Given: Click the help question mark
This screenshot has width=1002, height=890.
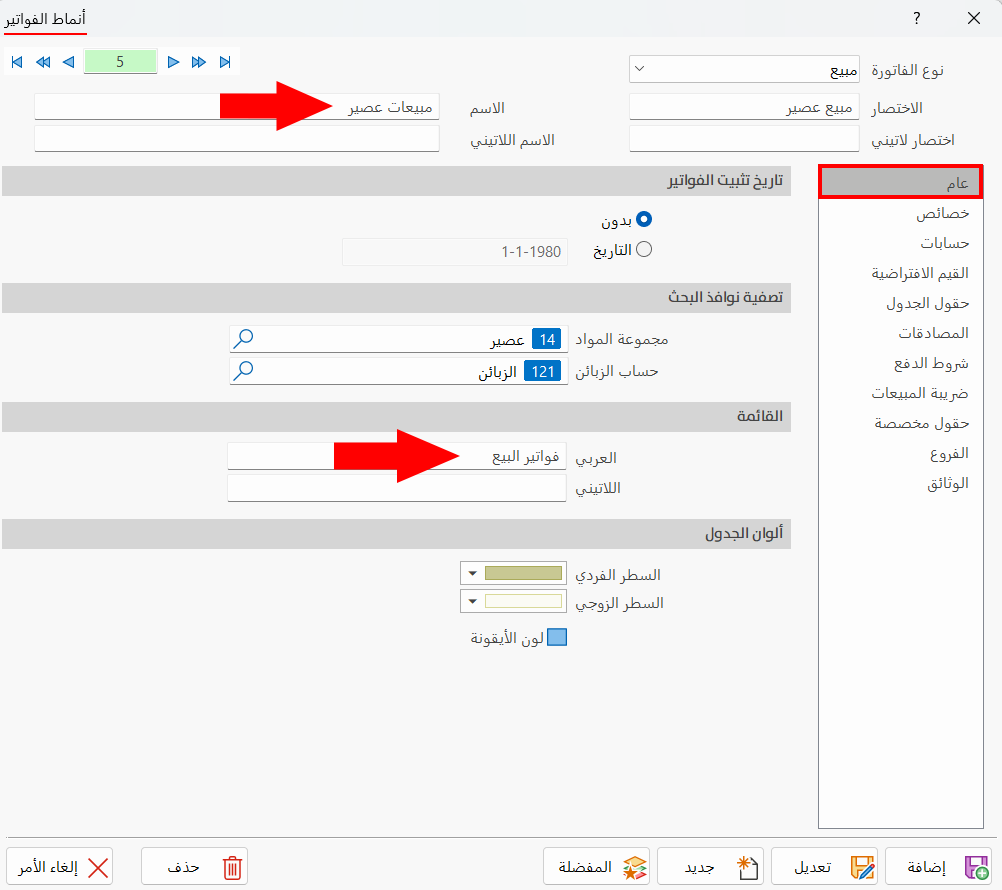Looking at the screenshot, I should (917, 18).
